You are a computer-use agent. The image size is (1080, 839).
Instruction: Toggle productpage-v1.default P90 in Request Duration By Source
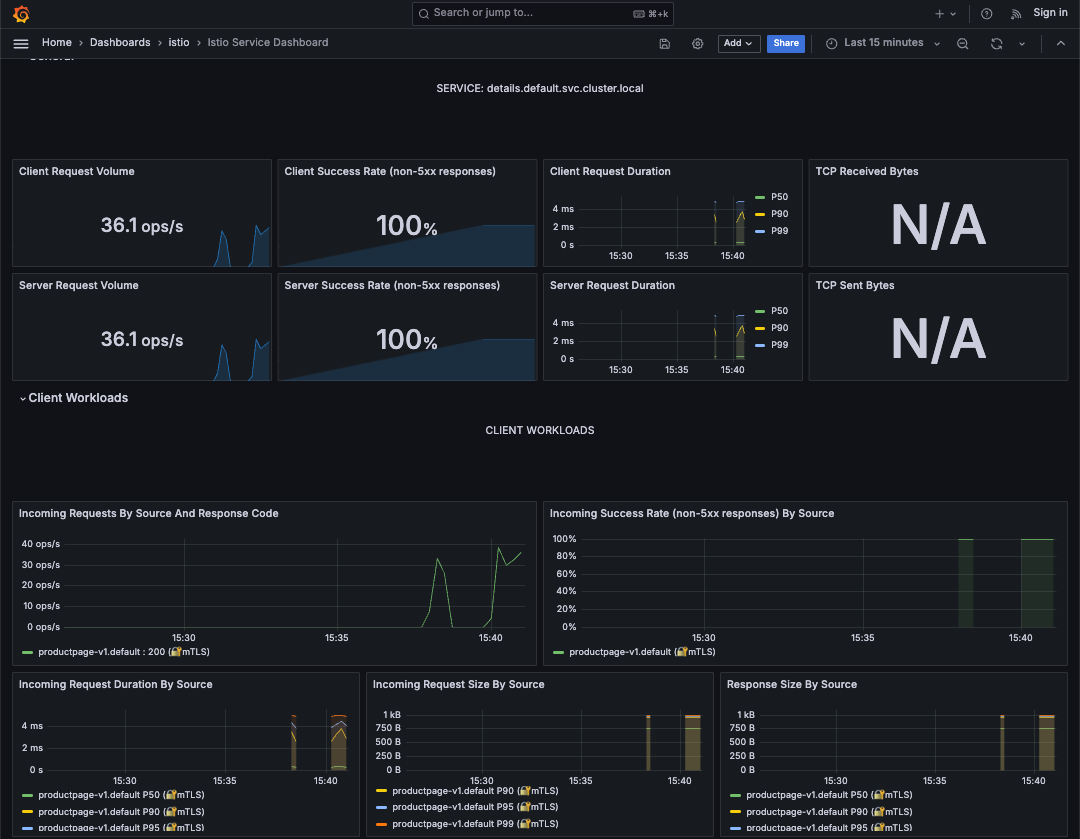(121, 812)
